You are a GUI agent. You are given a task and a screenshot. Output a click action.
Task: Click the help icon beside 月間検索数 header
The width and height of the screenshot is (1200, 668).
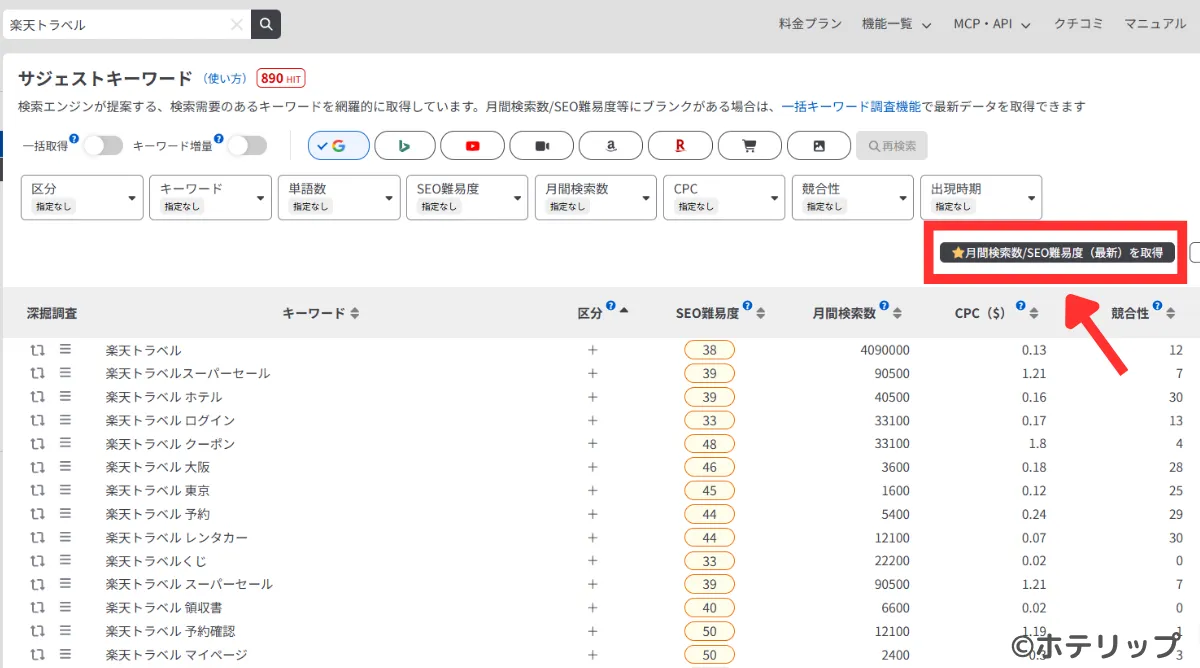[884, 306]
